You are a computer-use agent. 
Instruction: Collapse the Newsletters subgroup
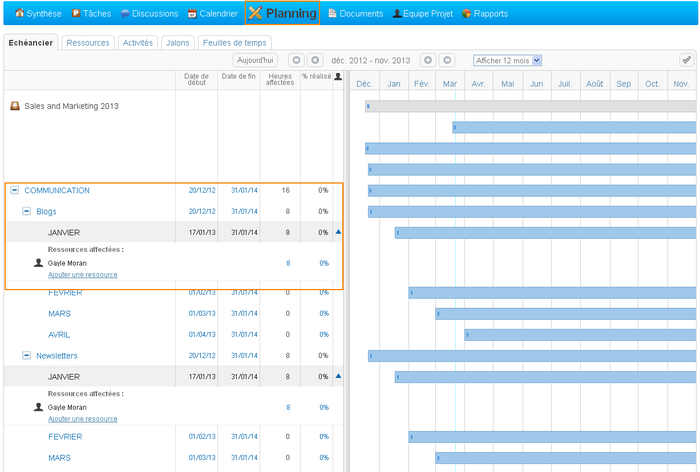coord(27,355)
